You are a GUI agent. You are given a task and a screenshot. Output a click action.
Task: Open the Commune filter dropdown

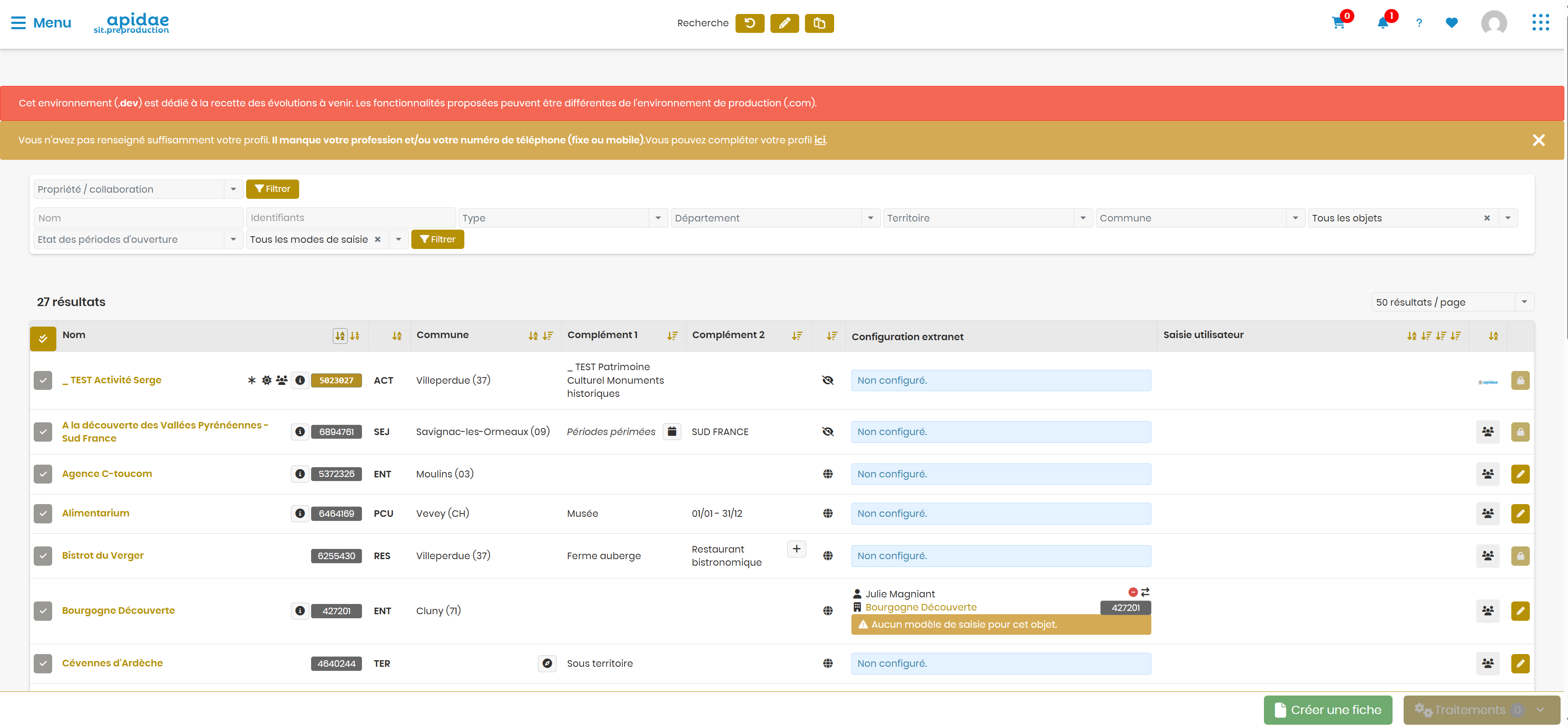point(1200,218)
